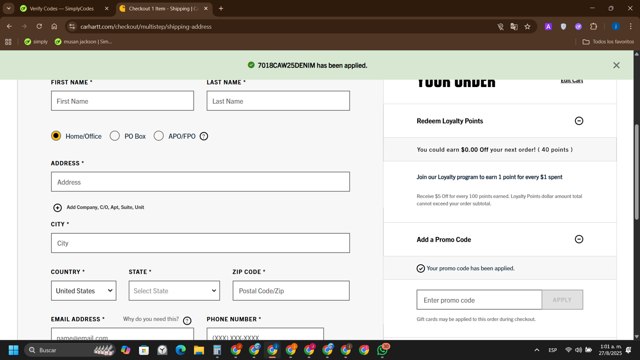This screenshot has height=360, width=640.
Task: Open the browser extensions puzzle icon
Action: pyautogui.click(x=593, y=27)
